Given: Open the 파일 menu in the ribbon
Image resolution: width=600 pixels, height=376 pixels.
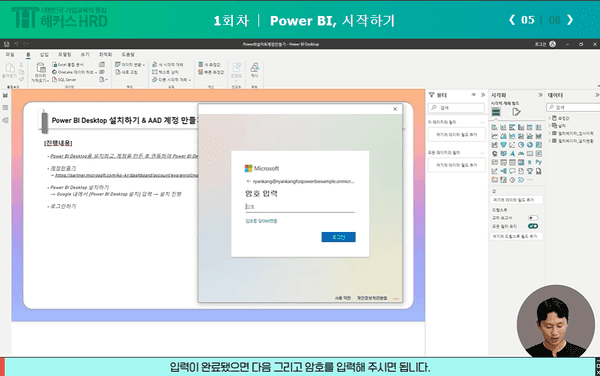Looking at the screenshot, I should point(10,55).
